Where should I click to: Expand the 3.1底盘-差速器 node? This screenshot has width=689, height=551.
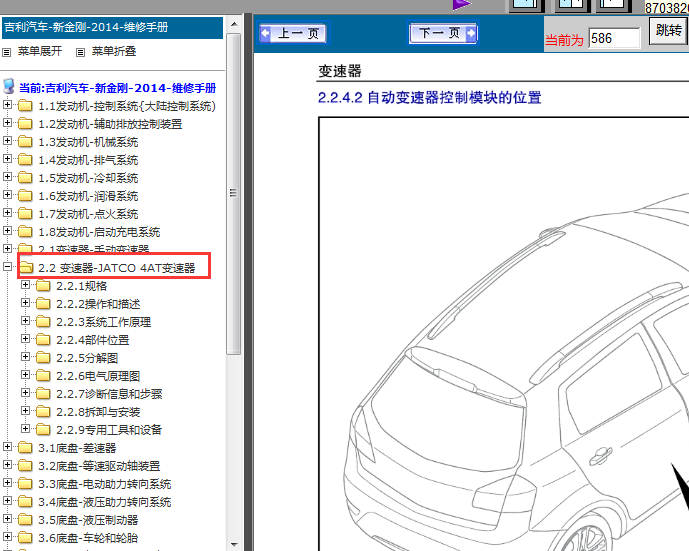click(x=7, y=447)
